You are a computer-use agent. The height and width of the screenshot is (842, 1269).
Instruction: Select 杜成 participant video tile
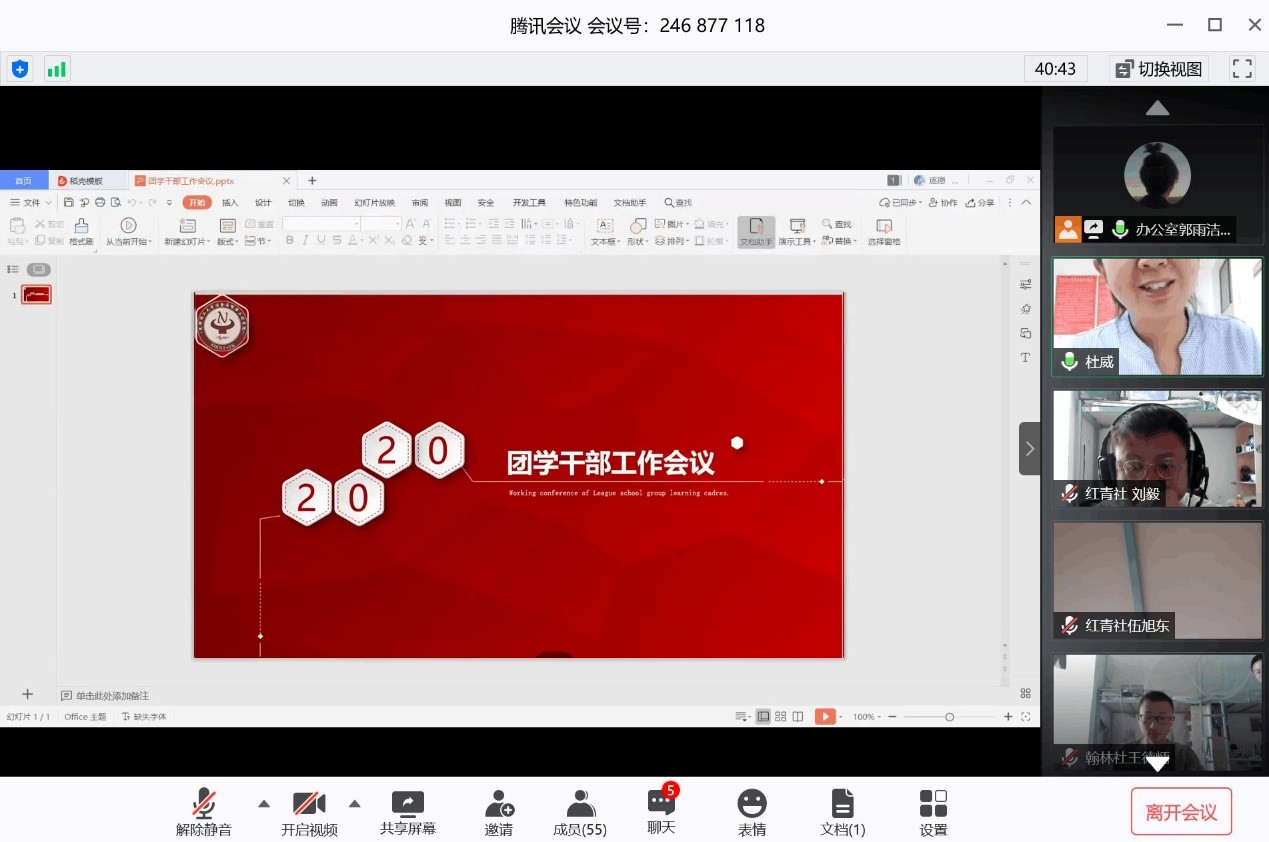[1157, 316]
